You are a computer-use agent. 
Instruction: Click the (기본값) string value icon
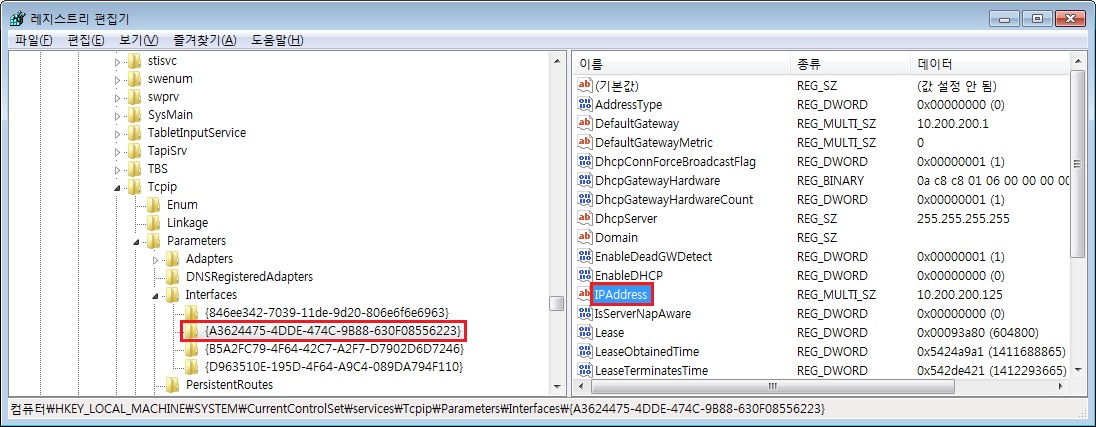(x=584, y=86)
